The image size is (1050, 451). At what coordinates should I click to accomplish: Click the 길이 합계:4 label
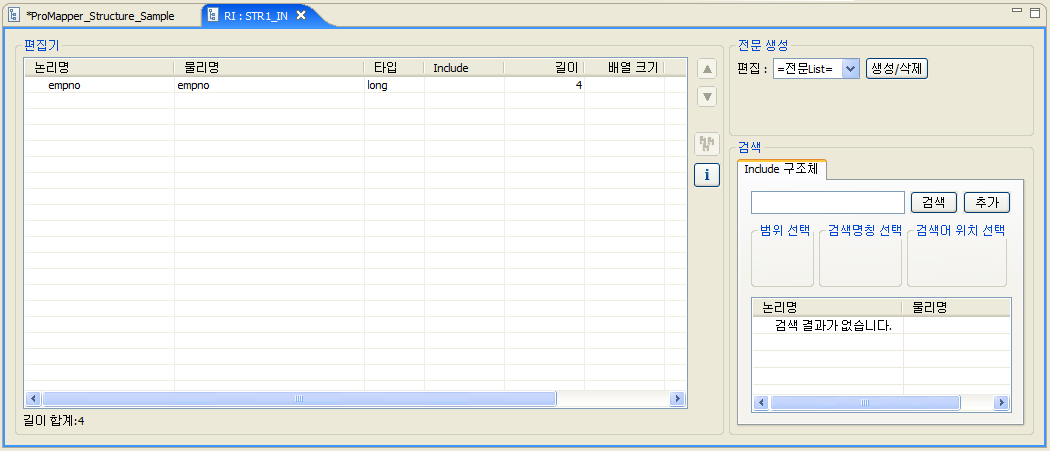54,421
